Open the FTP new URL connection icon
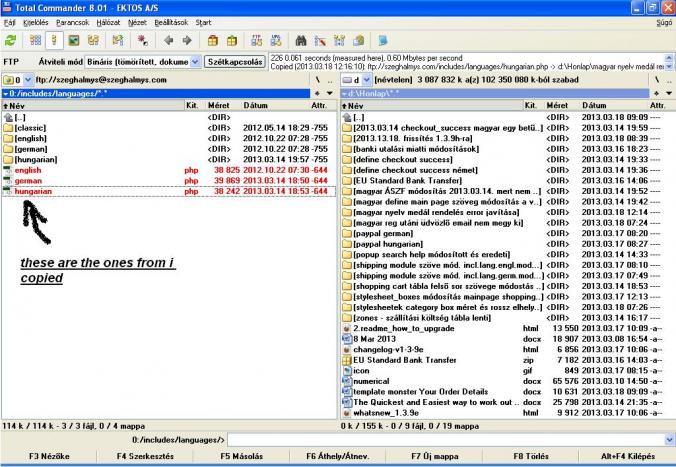This screenshot has height=467, width=676. click(x=275, y=41)
